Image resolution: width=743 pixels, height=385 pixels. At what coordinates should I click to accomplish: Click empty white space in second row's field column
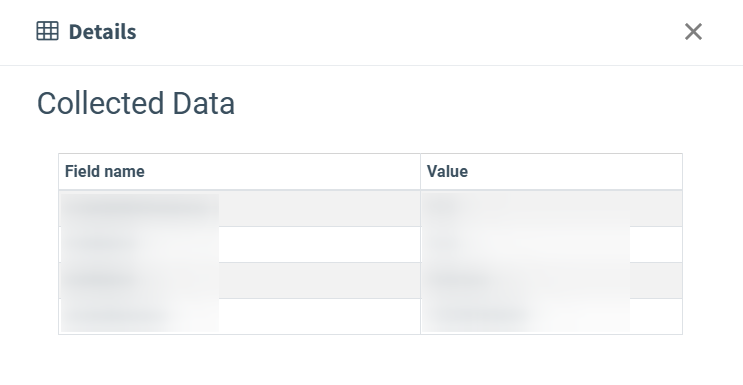(x=319, y=245)
